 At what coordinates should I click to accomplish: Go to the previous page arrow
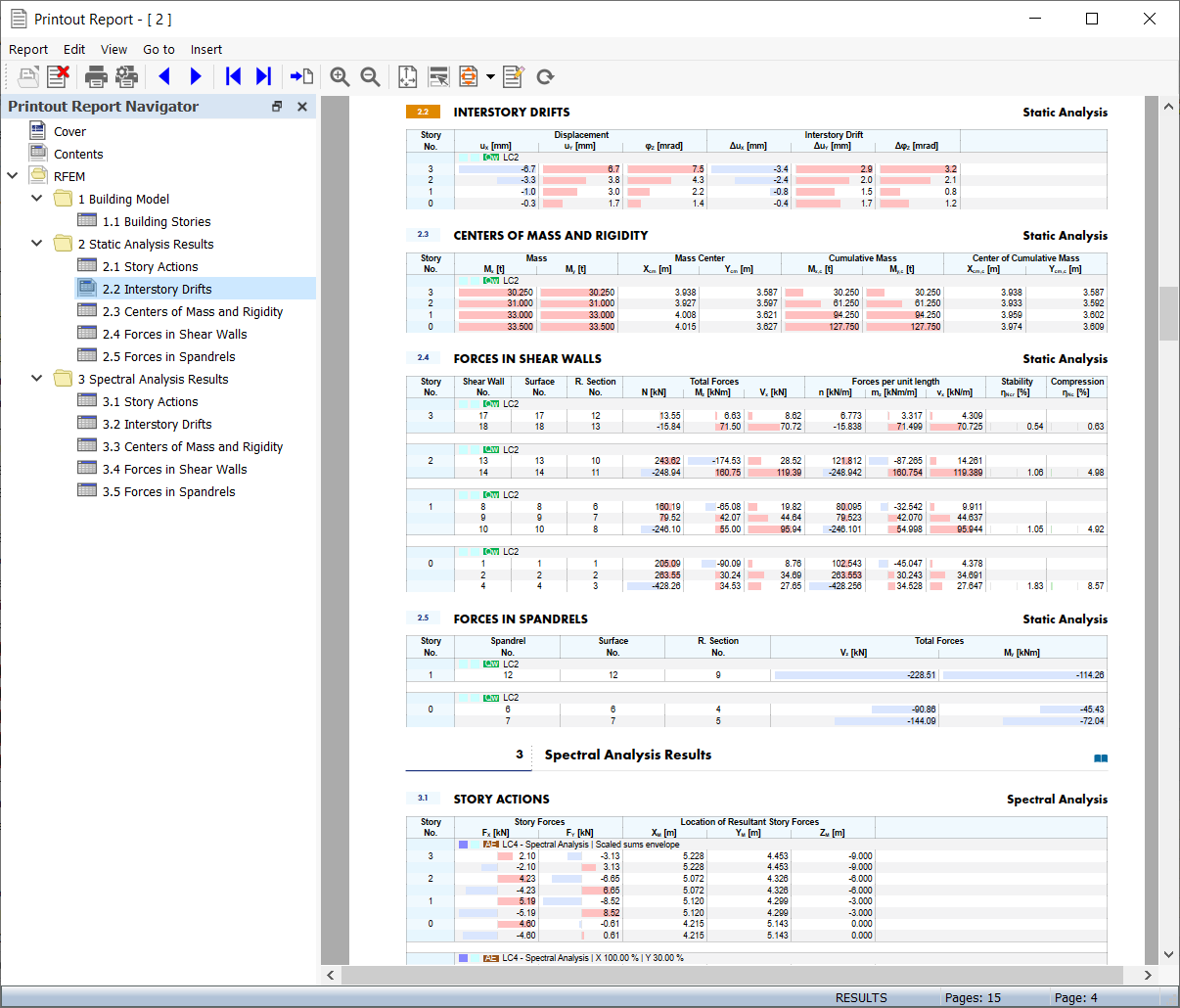(x=164, y=76)
